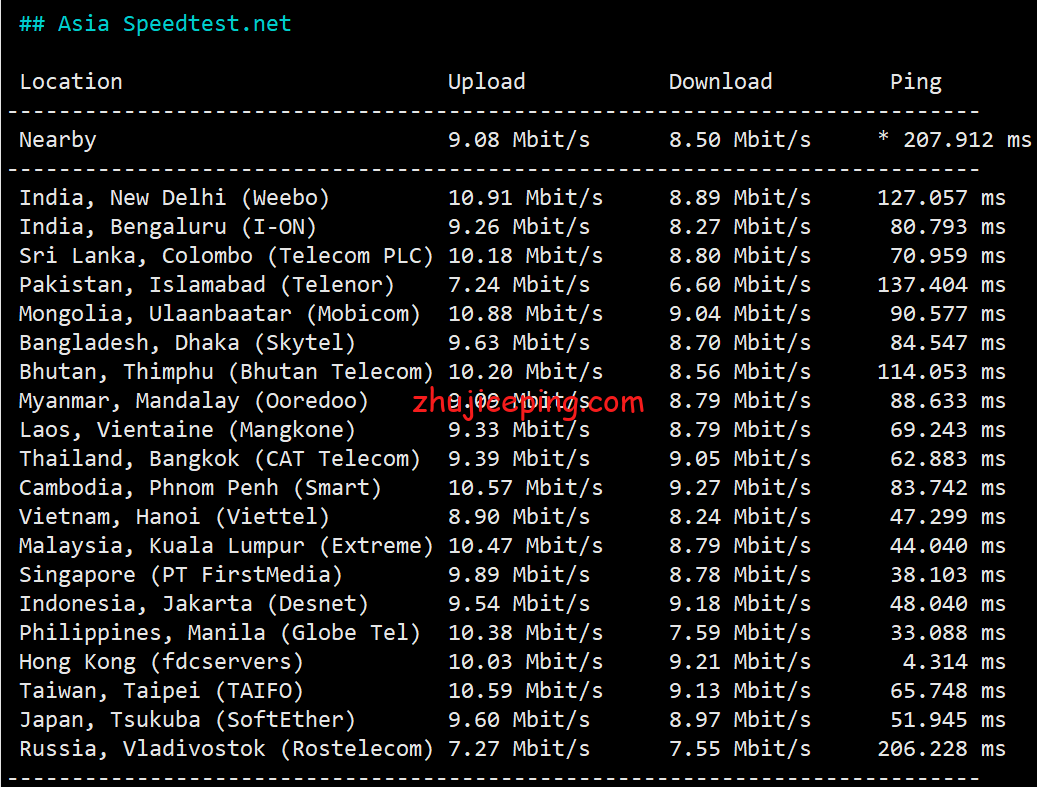Click upload "10.91 Mbit/s" for New Delhi
The width and height of the screenshot is (1037, 787).
coord(525,198)
